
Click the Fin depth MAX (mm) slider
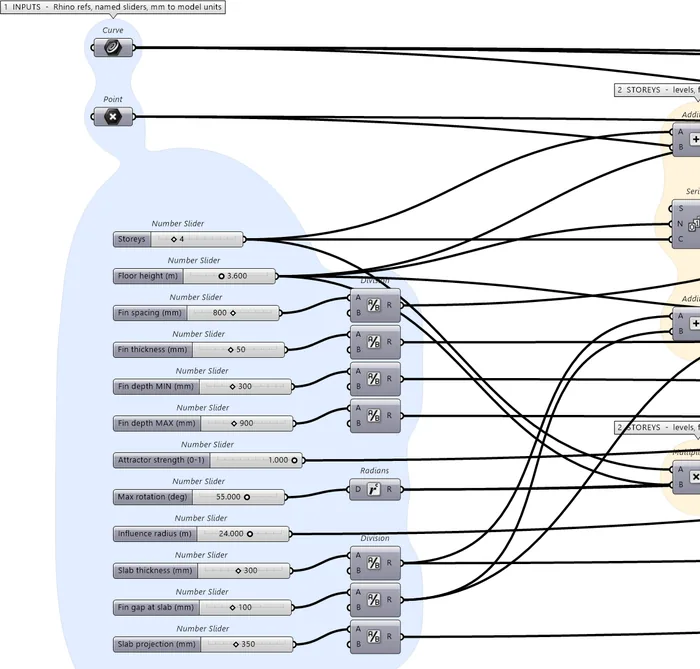[x=203, y=423]
